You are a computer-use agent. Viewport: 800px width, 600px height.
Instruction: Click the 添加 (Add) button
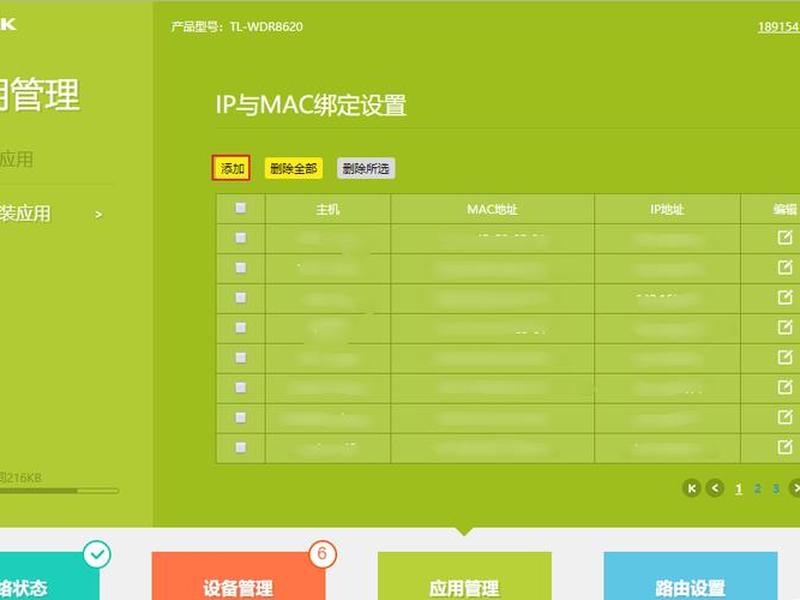[231, 168]
